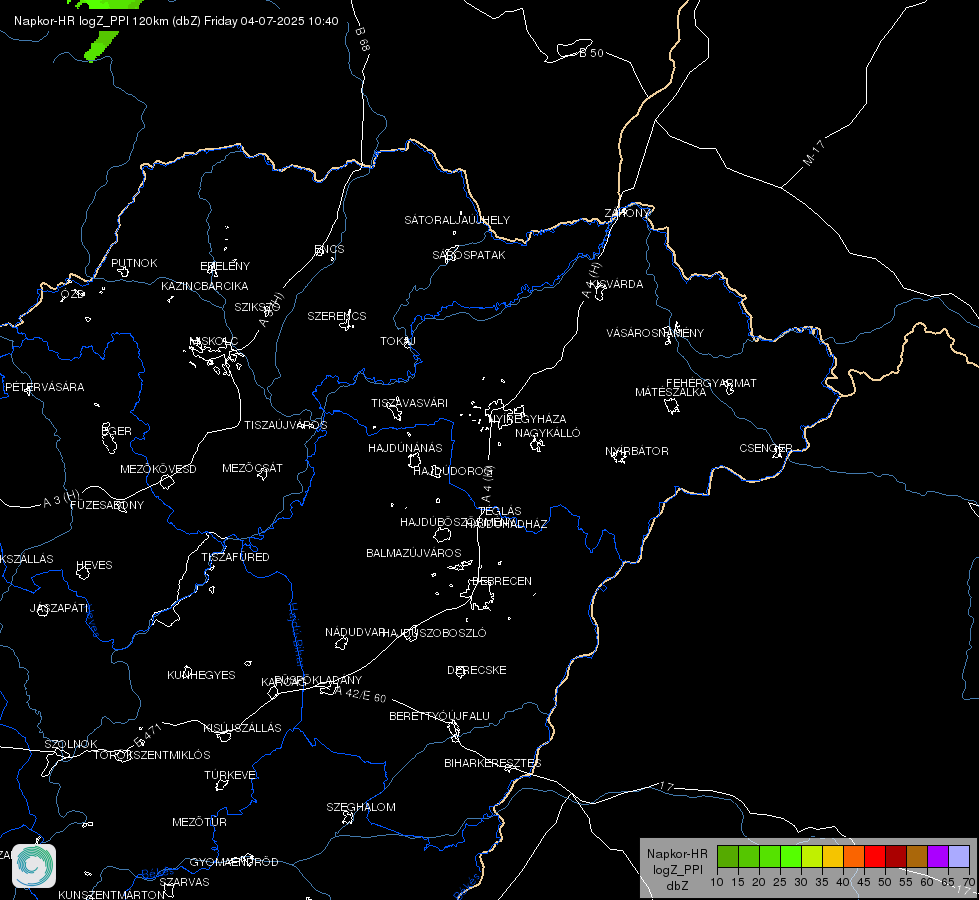979x900 pixels.
Task: Click the KAZINCBARCIKA label
Action: [205, 286]
